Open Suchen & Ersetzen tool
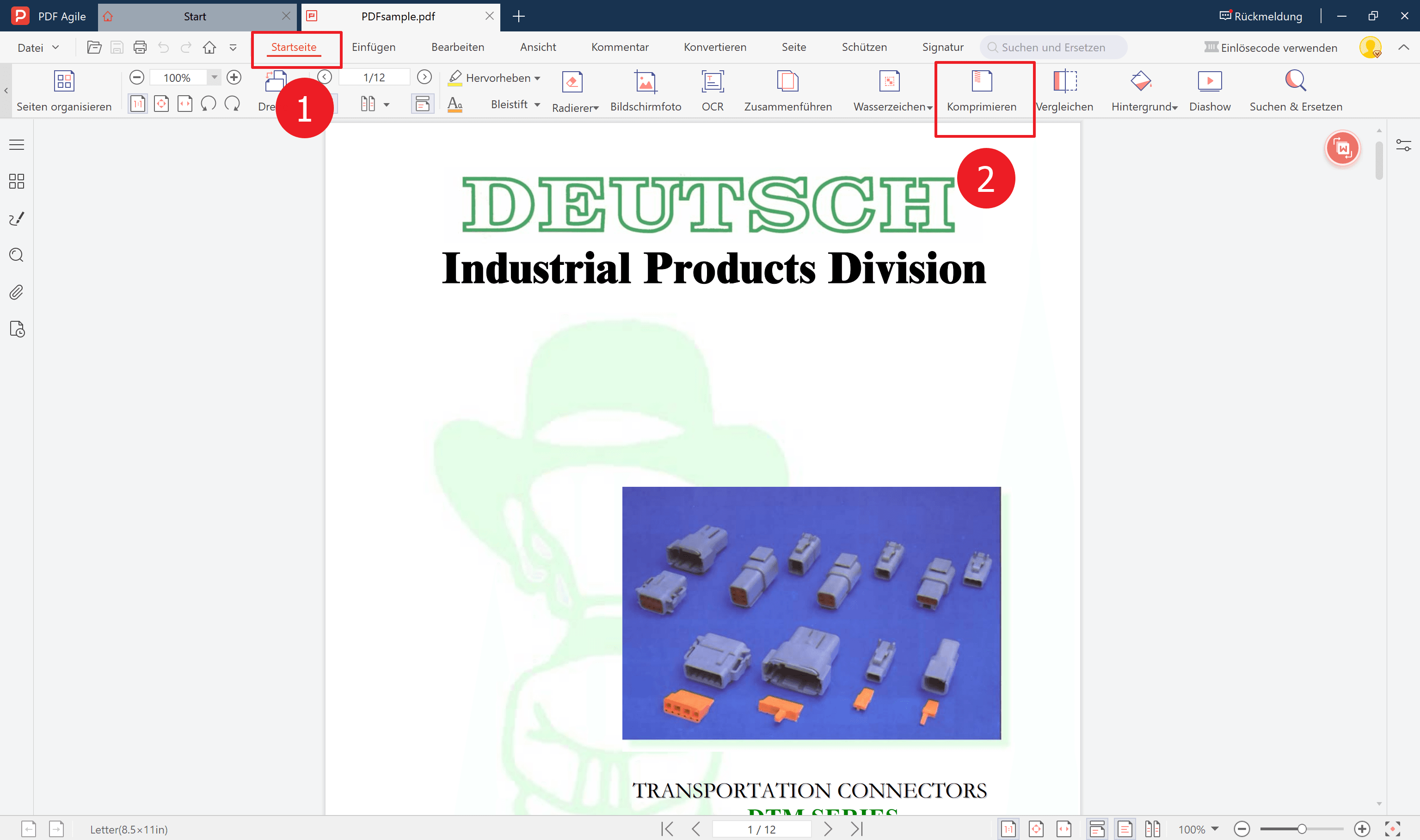 tap(1296, 91)
